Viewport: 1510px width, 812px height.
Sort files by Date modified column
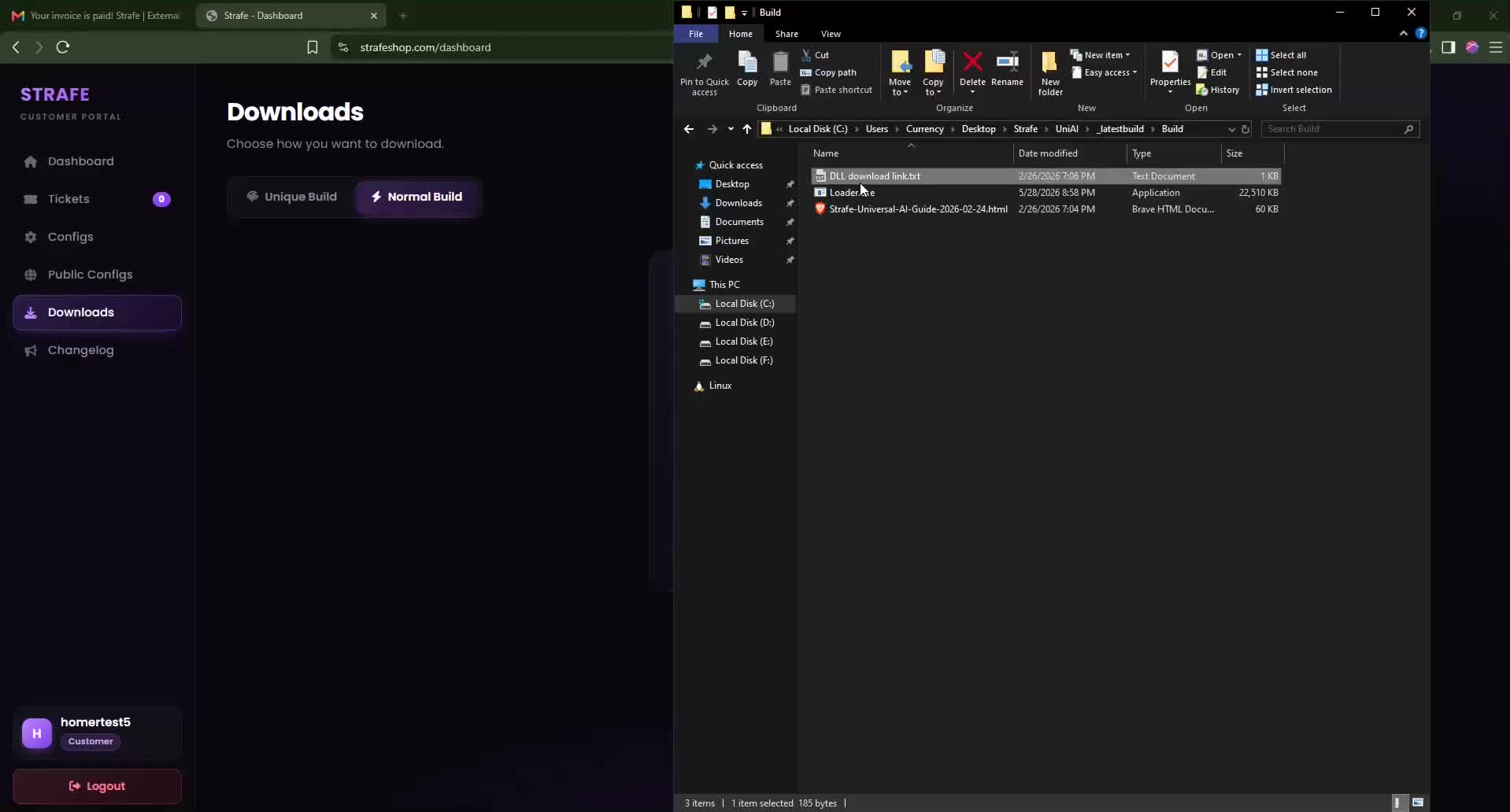pos(1069,153)
